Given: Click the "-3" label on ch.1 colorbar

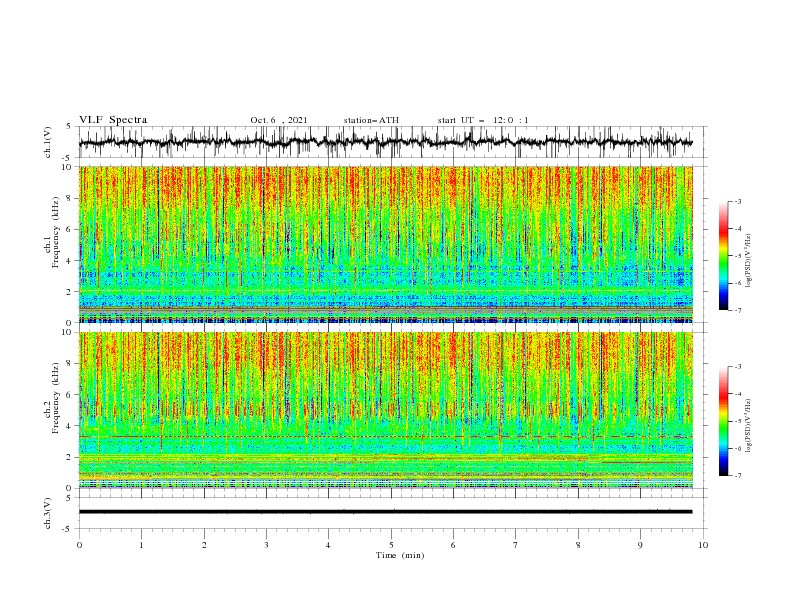Looking at the screenshot, I should pyautogui.click(x=737, y=201).
